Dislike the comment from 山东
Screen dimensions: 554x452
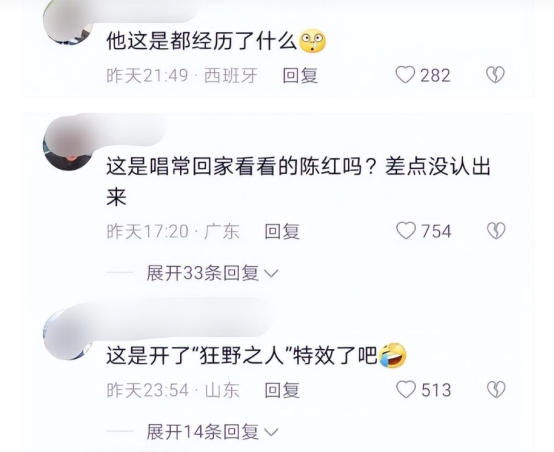pyautogui.click(x=496, y=390)
